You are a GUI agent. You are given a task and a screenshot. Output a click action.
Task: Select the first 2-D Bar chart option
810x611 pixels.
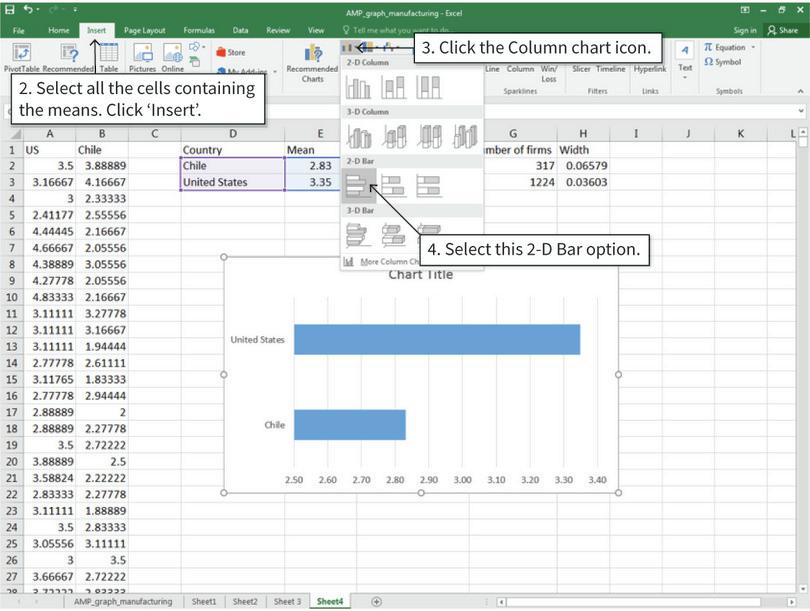[355, 184]
